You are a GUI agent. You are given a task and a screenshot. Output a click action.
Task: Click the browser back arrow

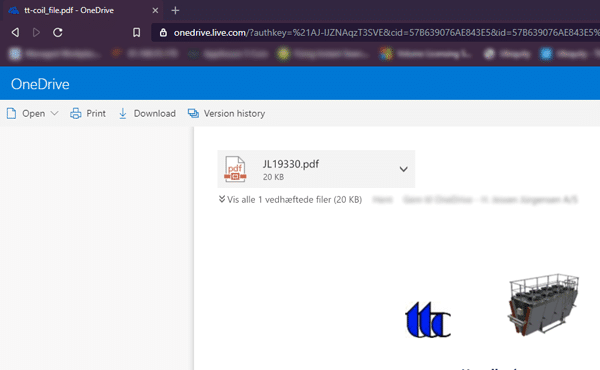point(15,33)
